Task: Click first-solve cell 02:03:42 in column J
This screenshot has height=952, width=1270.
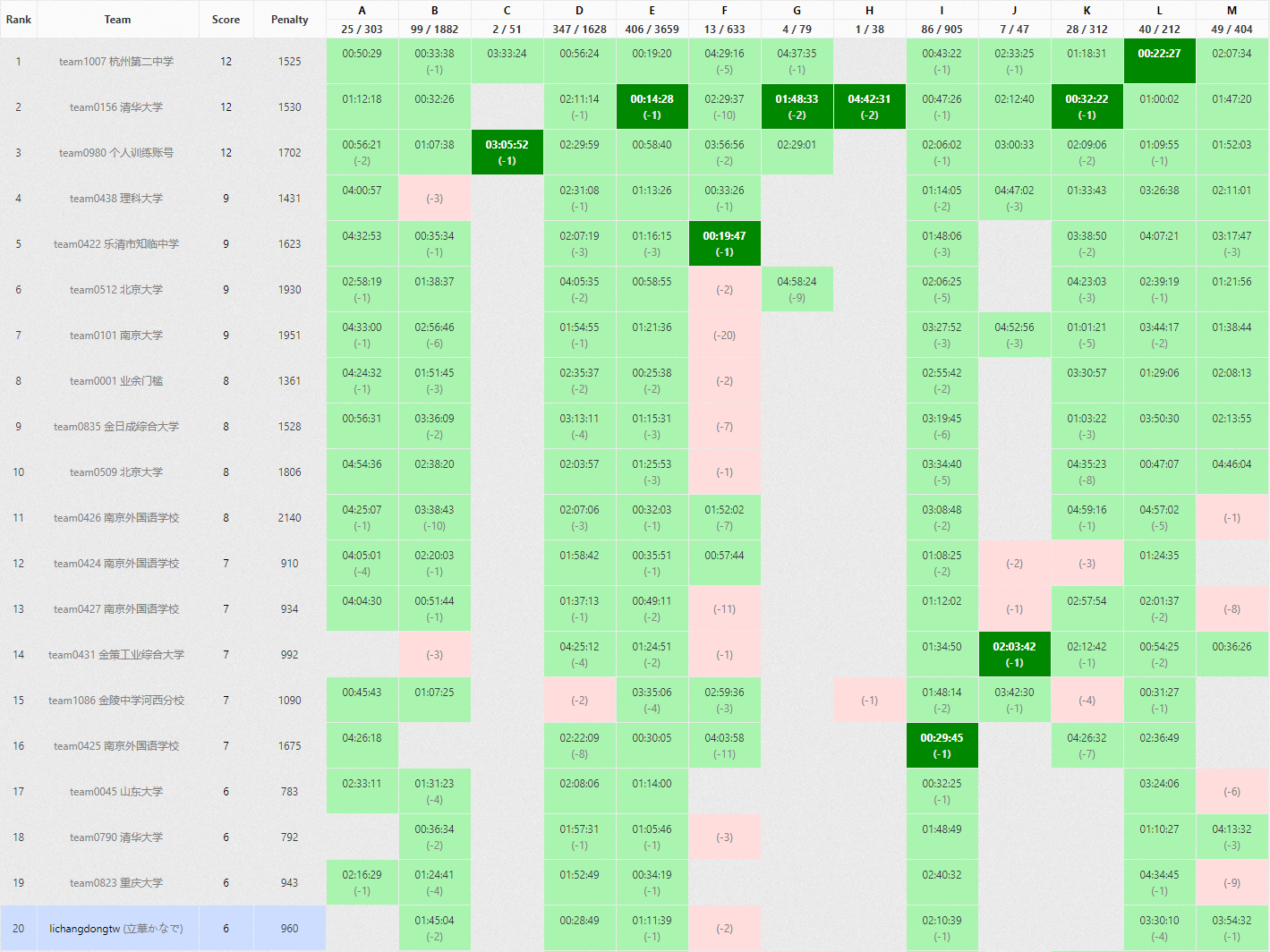Action: (x=1014, y=654)
